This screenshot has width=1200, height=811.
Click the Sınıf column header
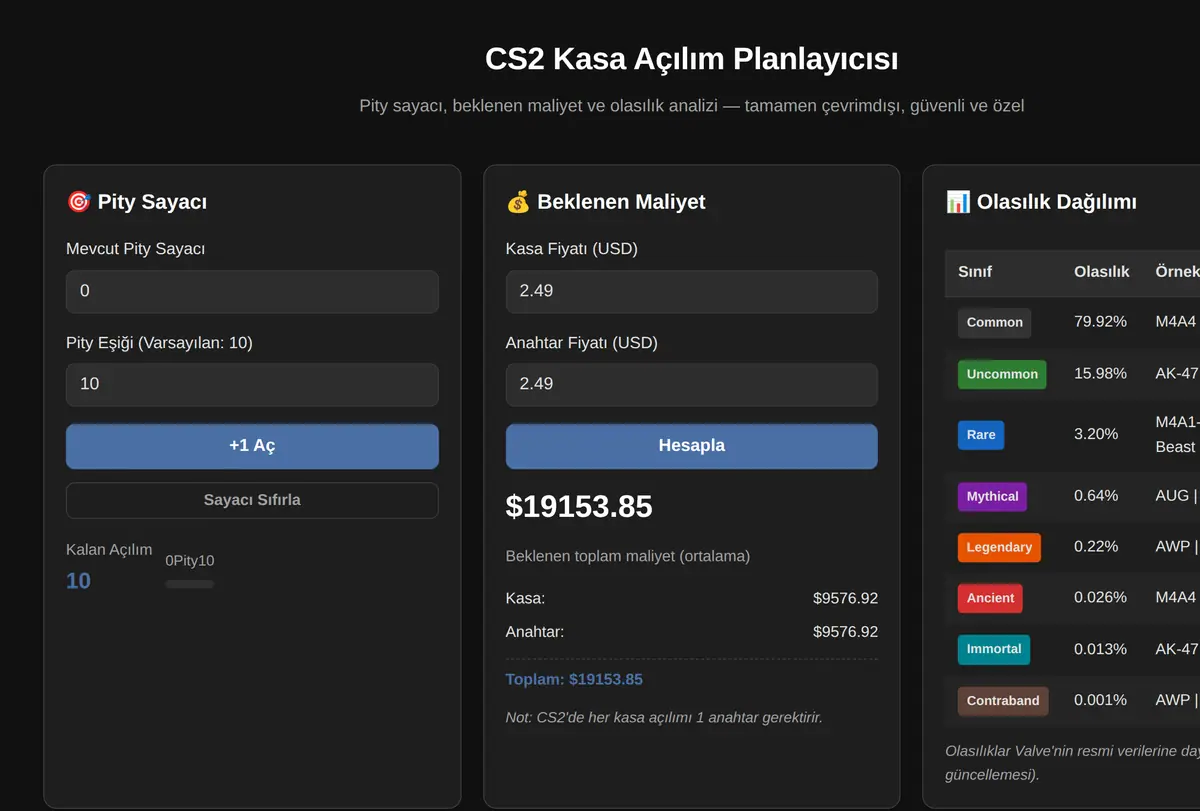coord(975,271)
